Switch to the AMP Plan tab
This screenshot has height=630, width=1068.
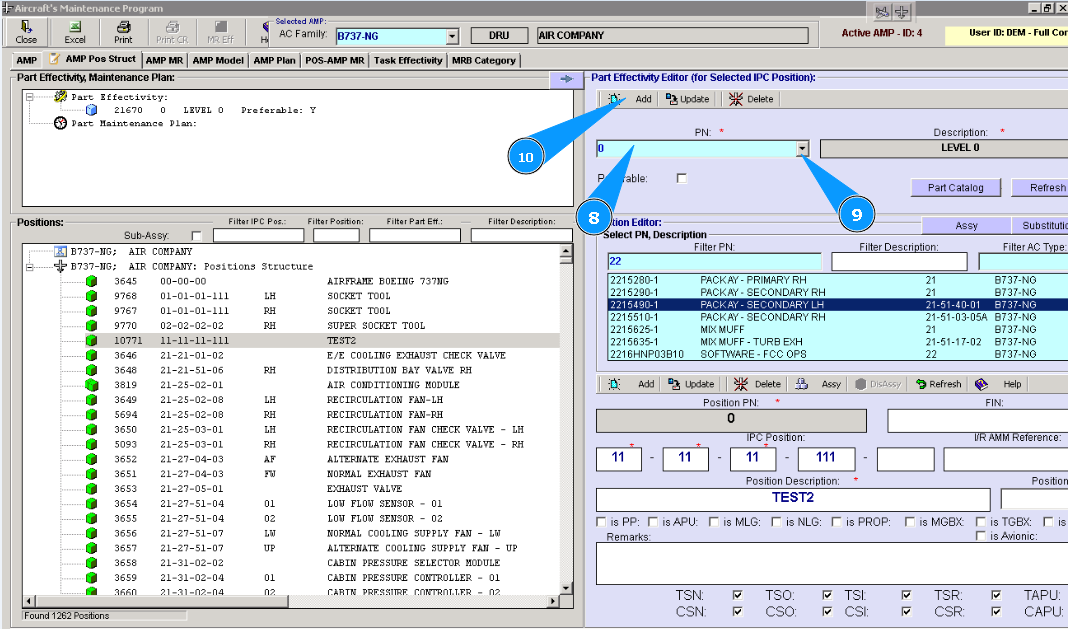pos(274,60)
